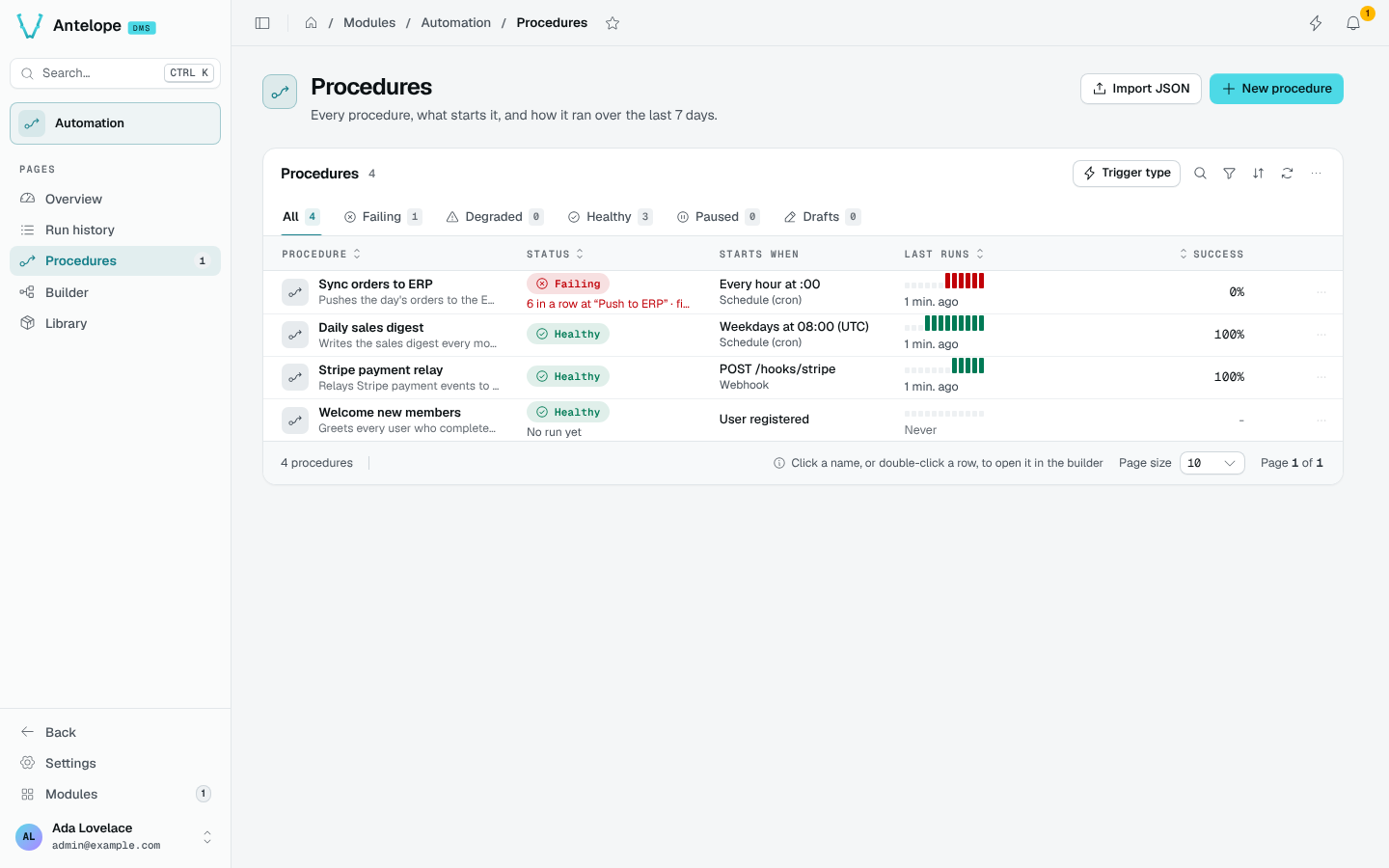Open the Daily sales digest procedure

click(x=371, y=327)
